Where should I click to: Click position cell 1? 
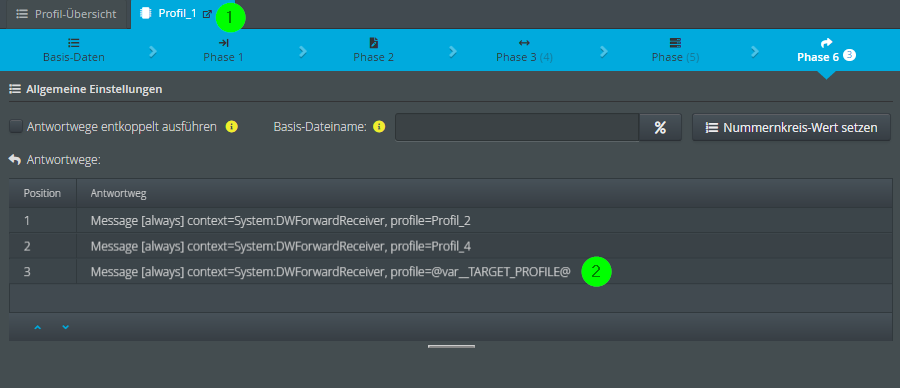coord(42,220)
